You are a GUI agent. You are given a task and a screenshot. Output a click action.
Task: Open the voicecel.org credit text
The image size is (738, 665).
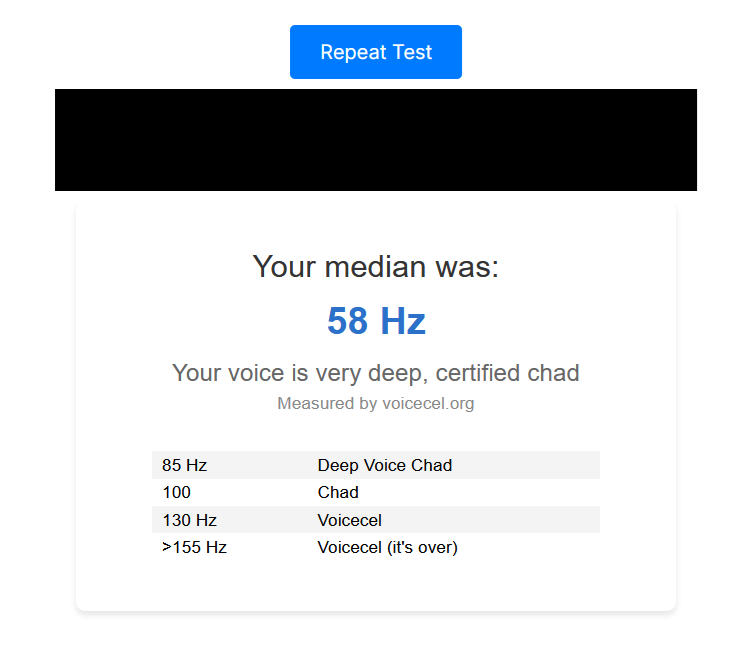pyautogui.click(x=428, y=404)
